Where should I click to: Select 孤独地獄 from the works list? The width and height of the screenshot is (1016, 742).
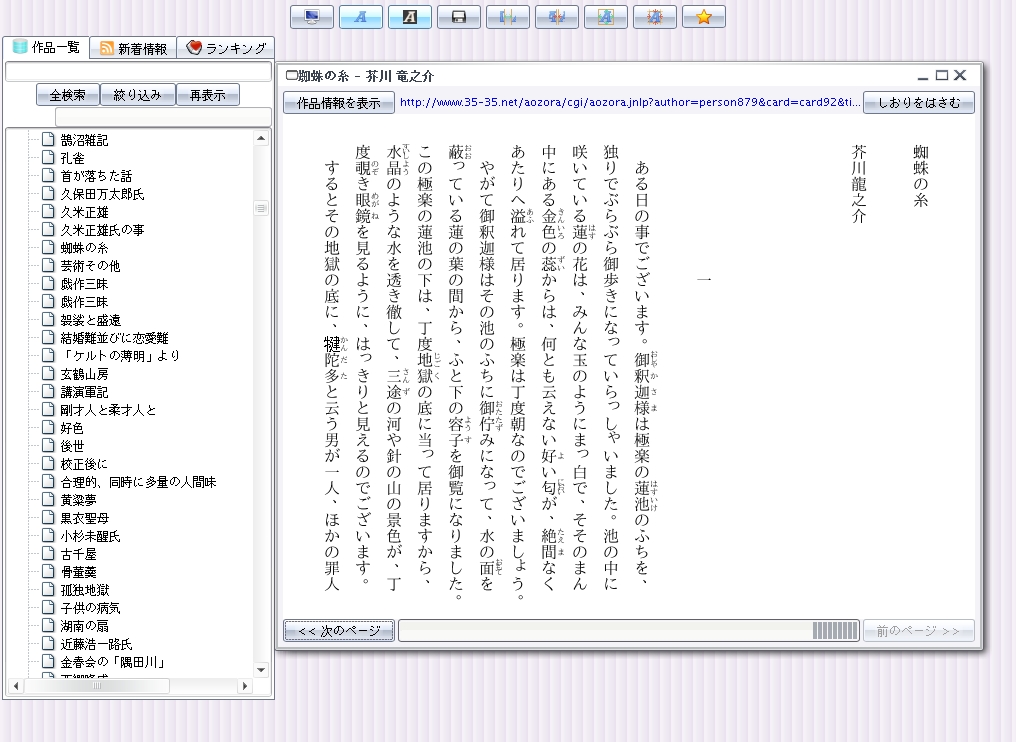(x=84, y=590)
